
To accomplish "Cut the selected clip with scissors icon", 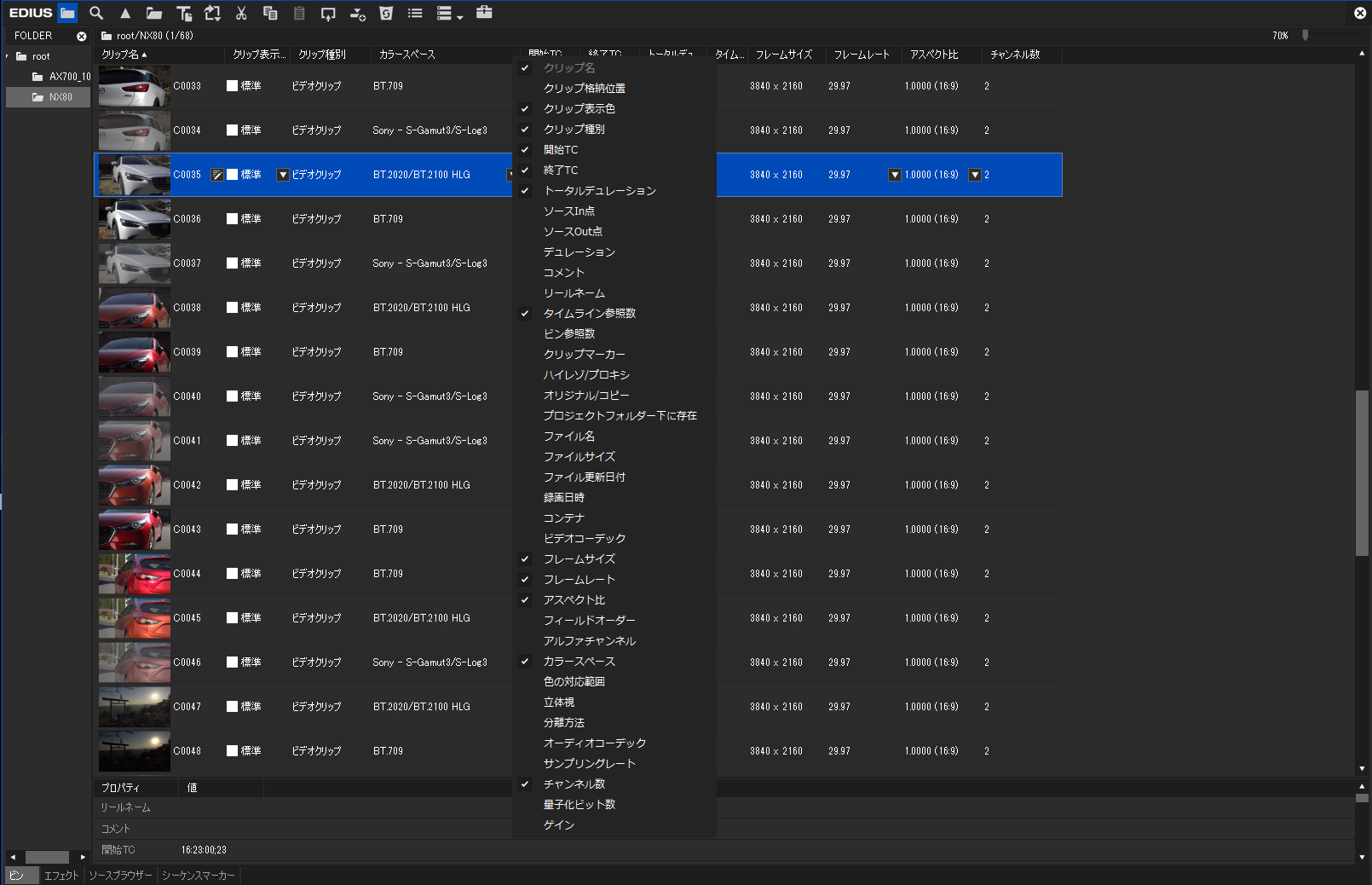I will (x=241, y=13).
